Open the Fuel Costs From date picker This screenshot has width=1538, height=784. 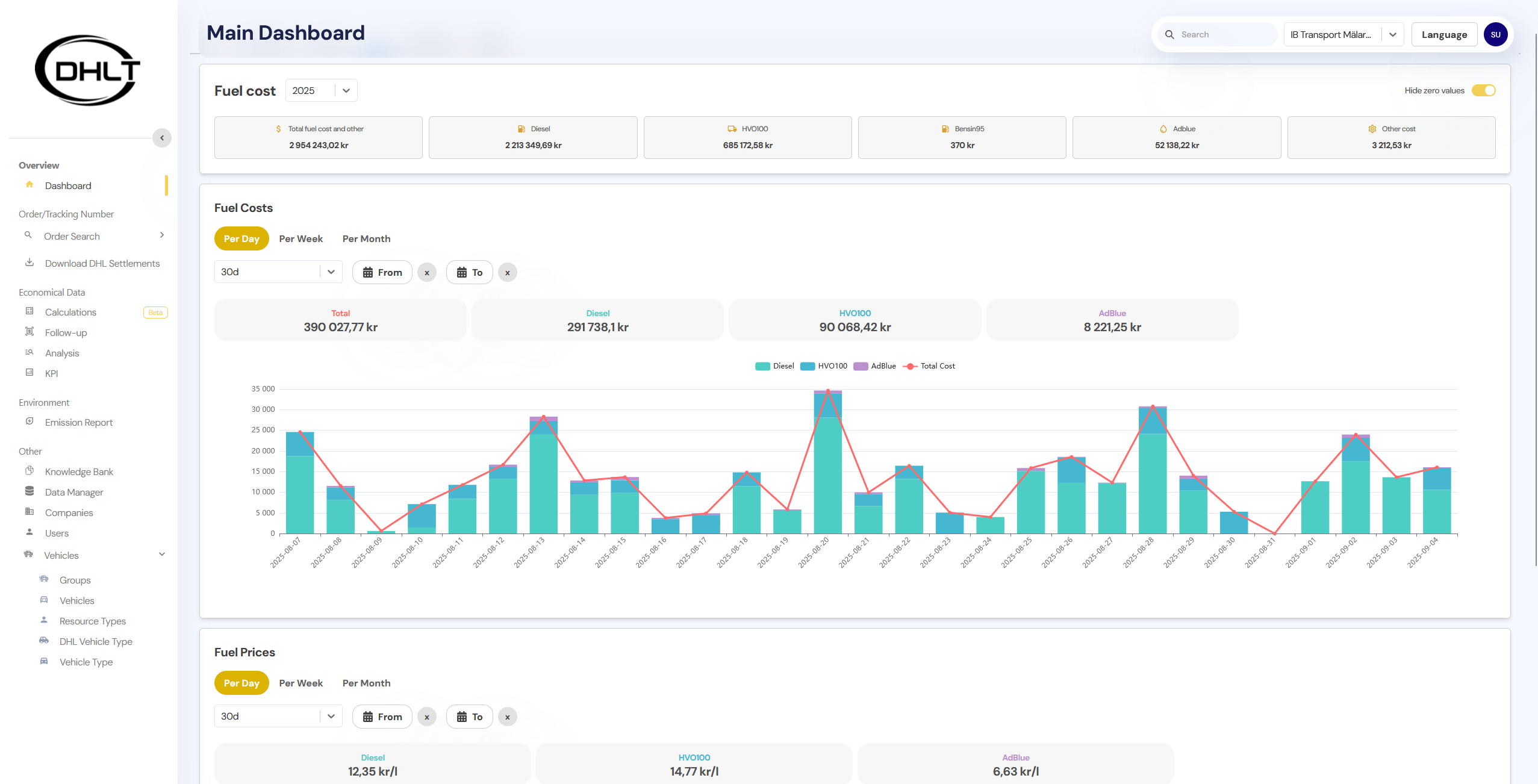[x=382, y=272]
